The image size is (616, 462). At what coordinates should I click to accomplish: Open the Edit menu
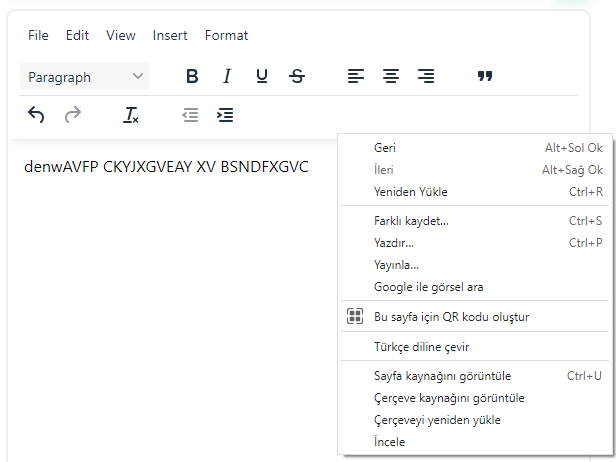[77, 35]
